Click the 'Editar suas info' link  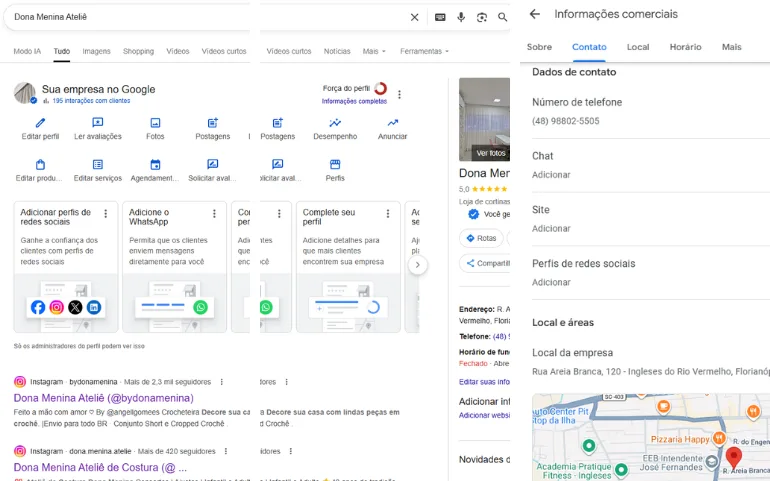[x=484, y=382]
